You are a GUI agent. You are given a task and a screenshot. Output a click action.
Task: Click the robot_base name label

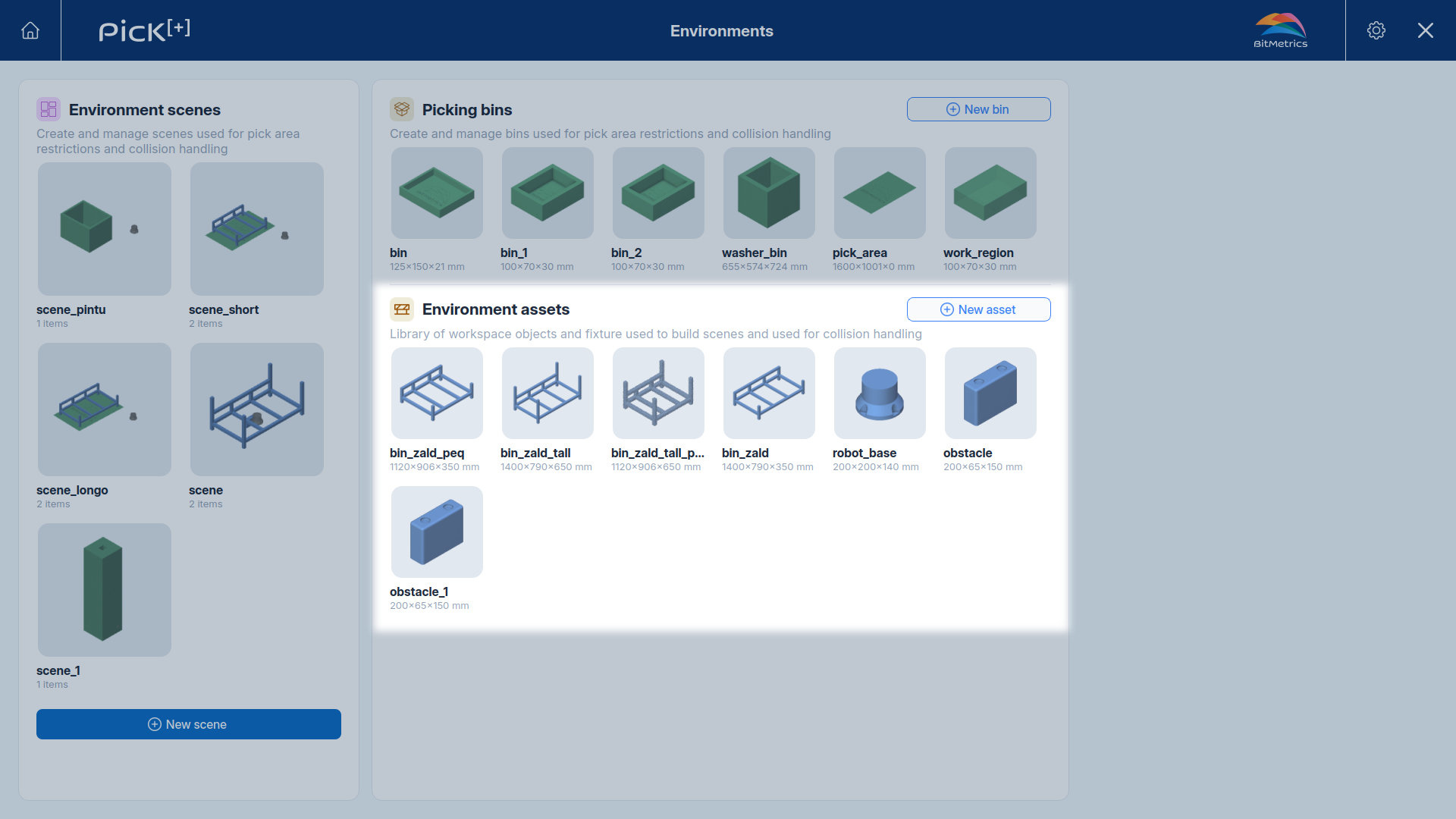click(864, 453)
